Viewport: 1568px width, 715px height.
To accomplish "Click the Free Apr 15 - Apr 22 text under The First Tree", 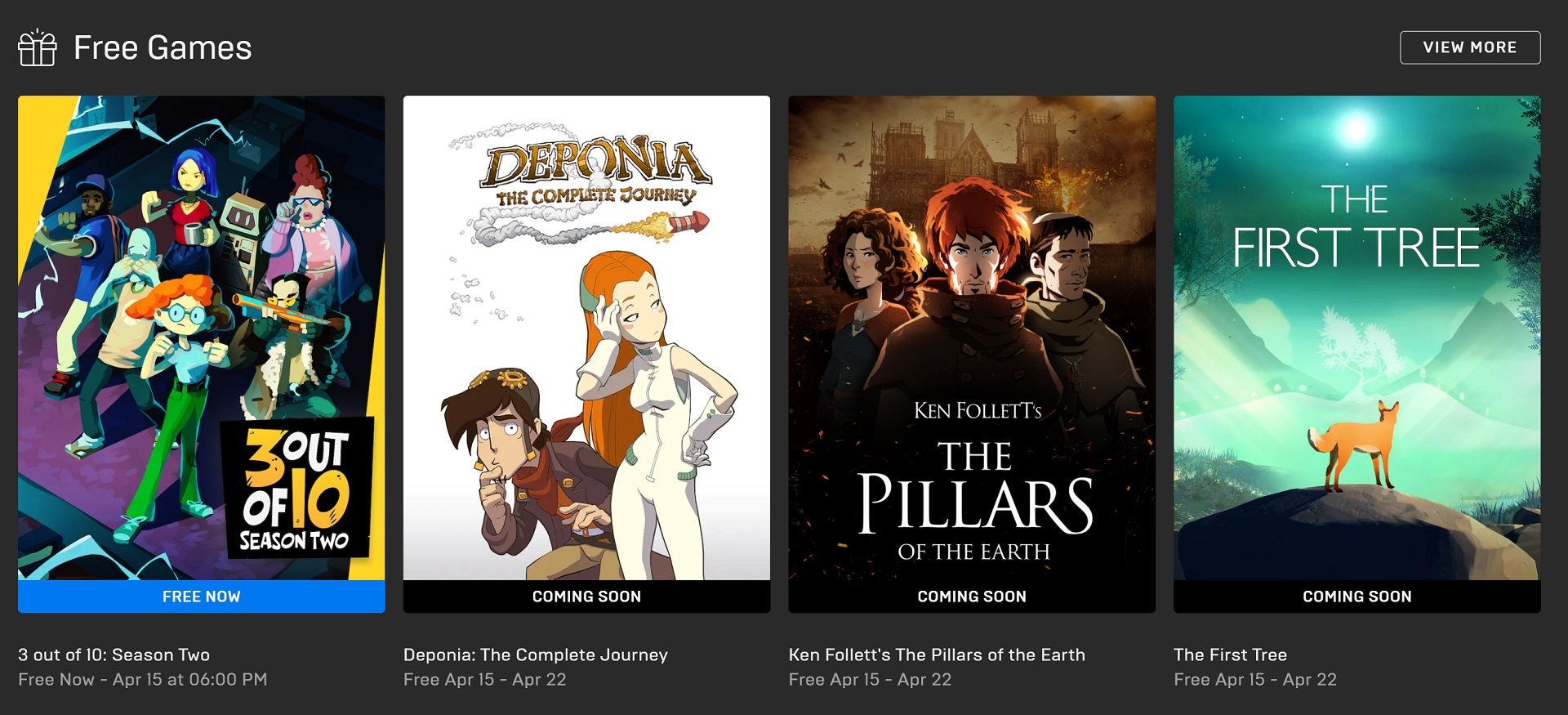I will [1255, 679].
